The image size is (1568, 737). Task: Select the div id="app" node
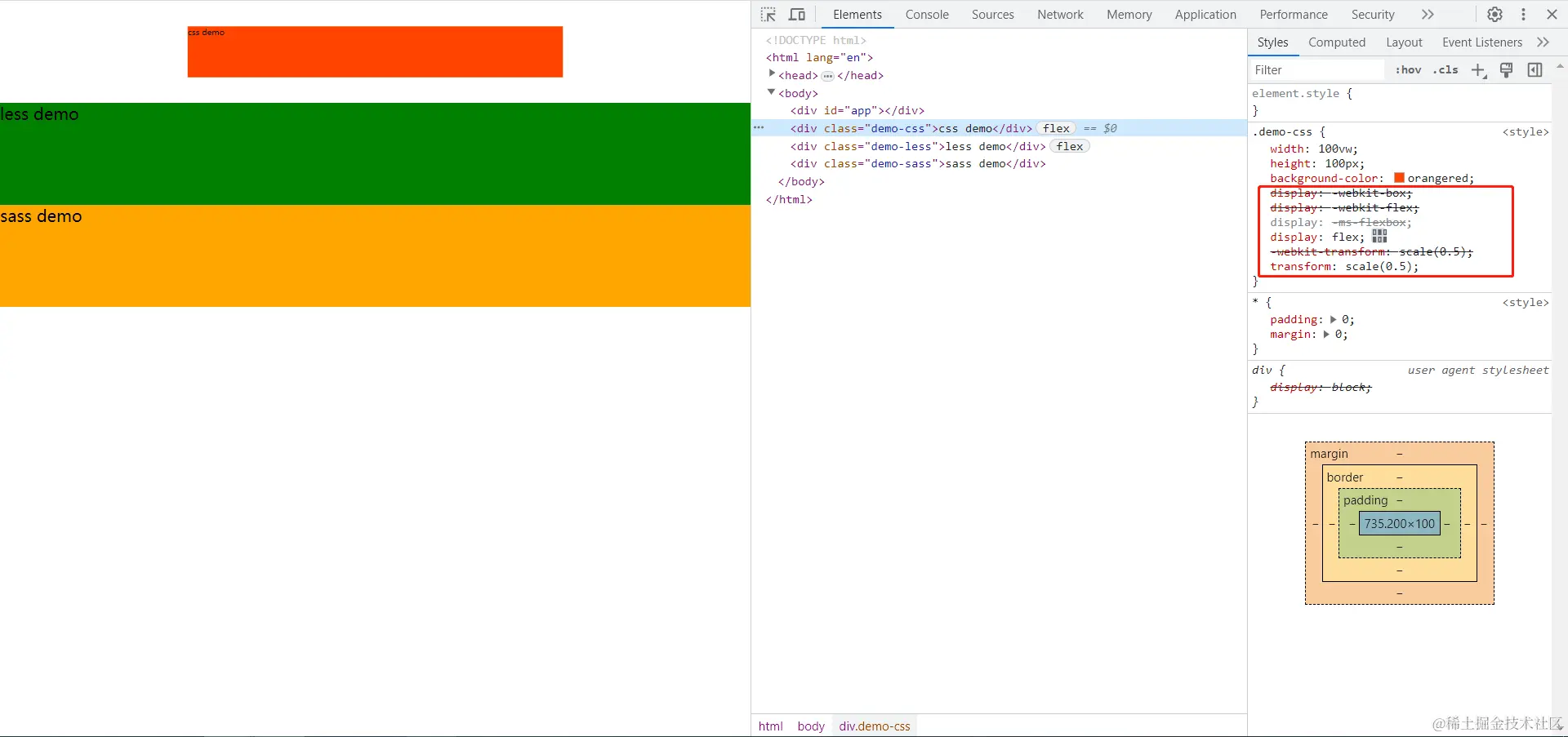pyautogui.click(x=857, y=111)
